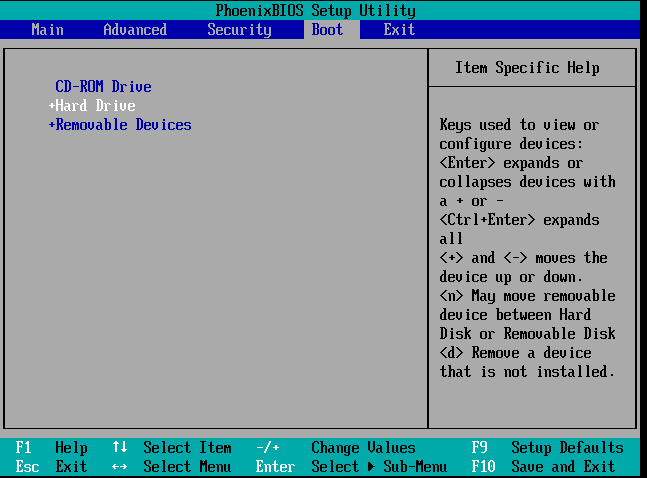Click the 'Enter' key label in footer
Screen dimensions: 647x478
pos(275,466)
